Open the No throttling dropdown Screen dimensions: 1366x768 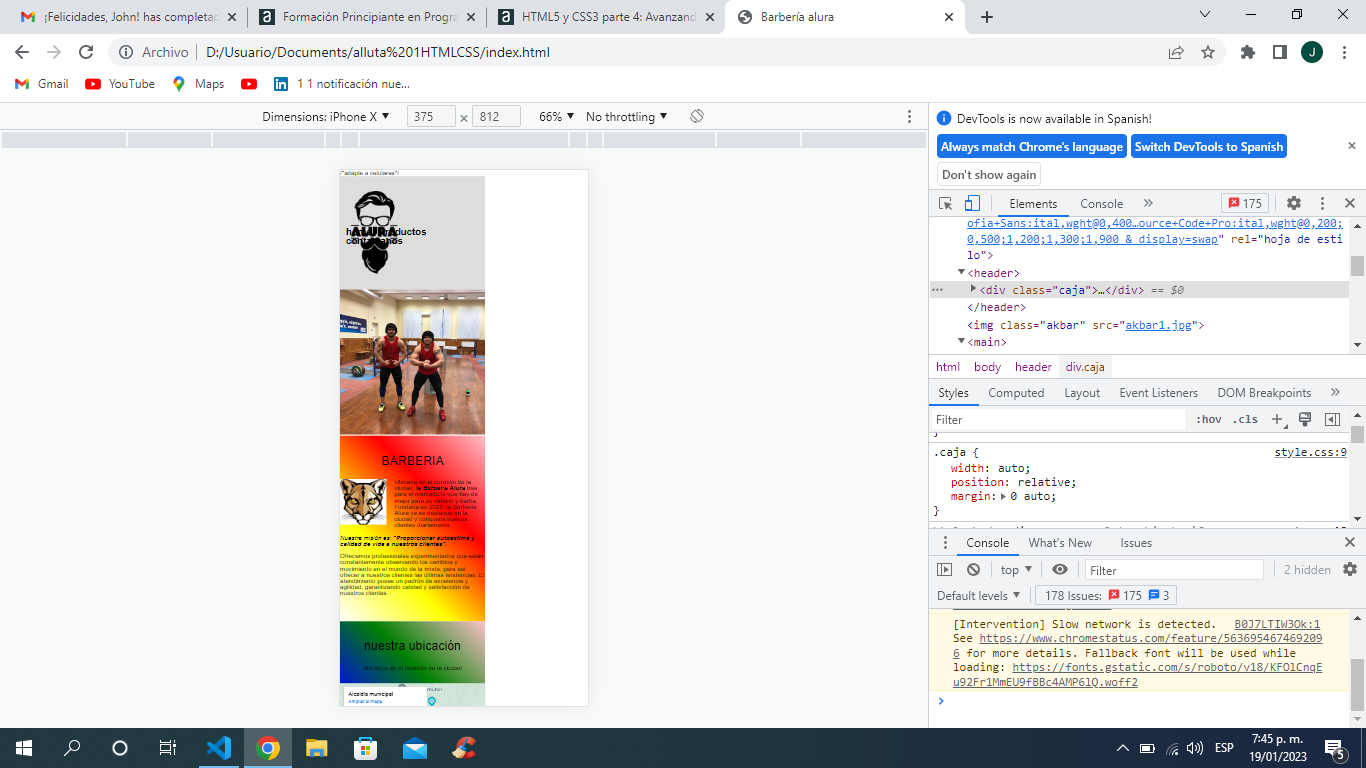click(x=626, y=117)
